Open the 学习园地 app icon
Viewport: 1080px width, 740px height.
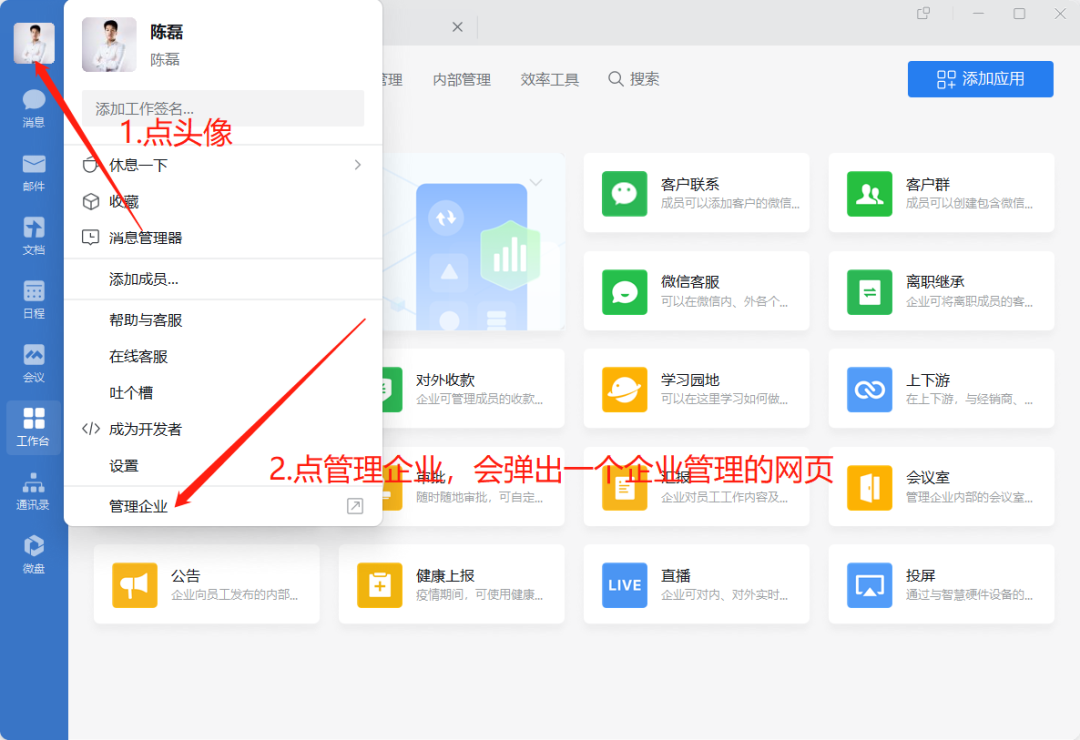tap(624, 389)
